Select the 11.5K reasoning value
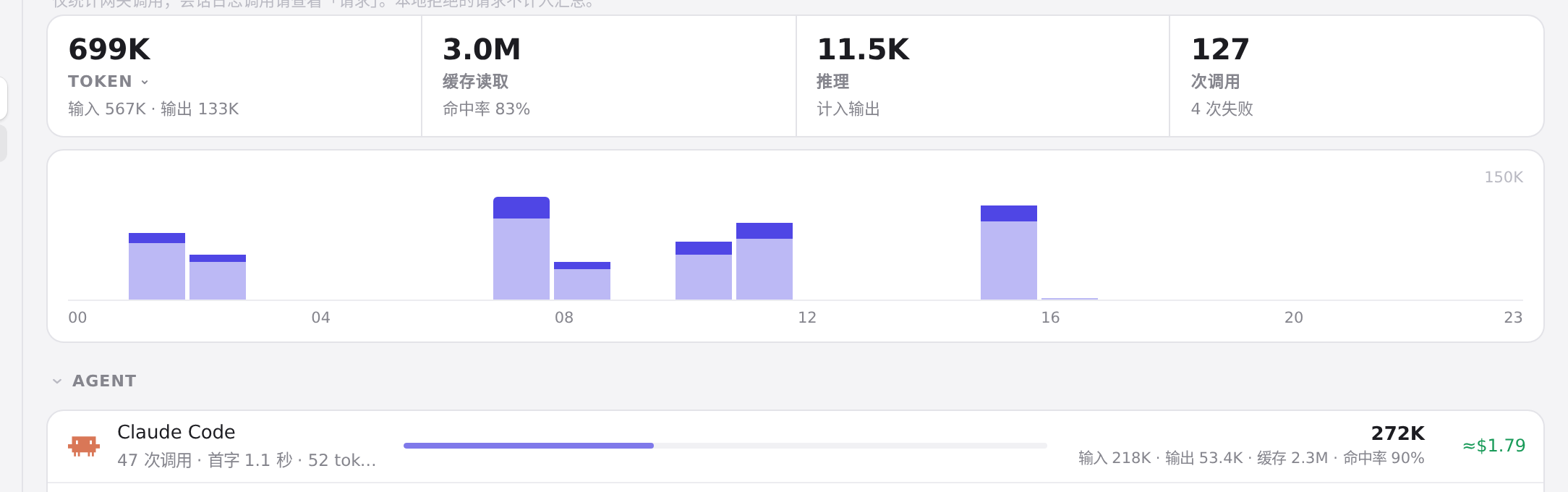1568x492 pixels. coord(863,49)
